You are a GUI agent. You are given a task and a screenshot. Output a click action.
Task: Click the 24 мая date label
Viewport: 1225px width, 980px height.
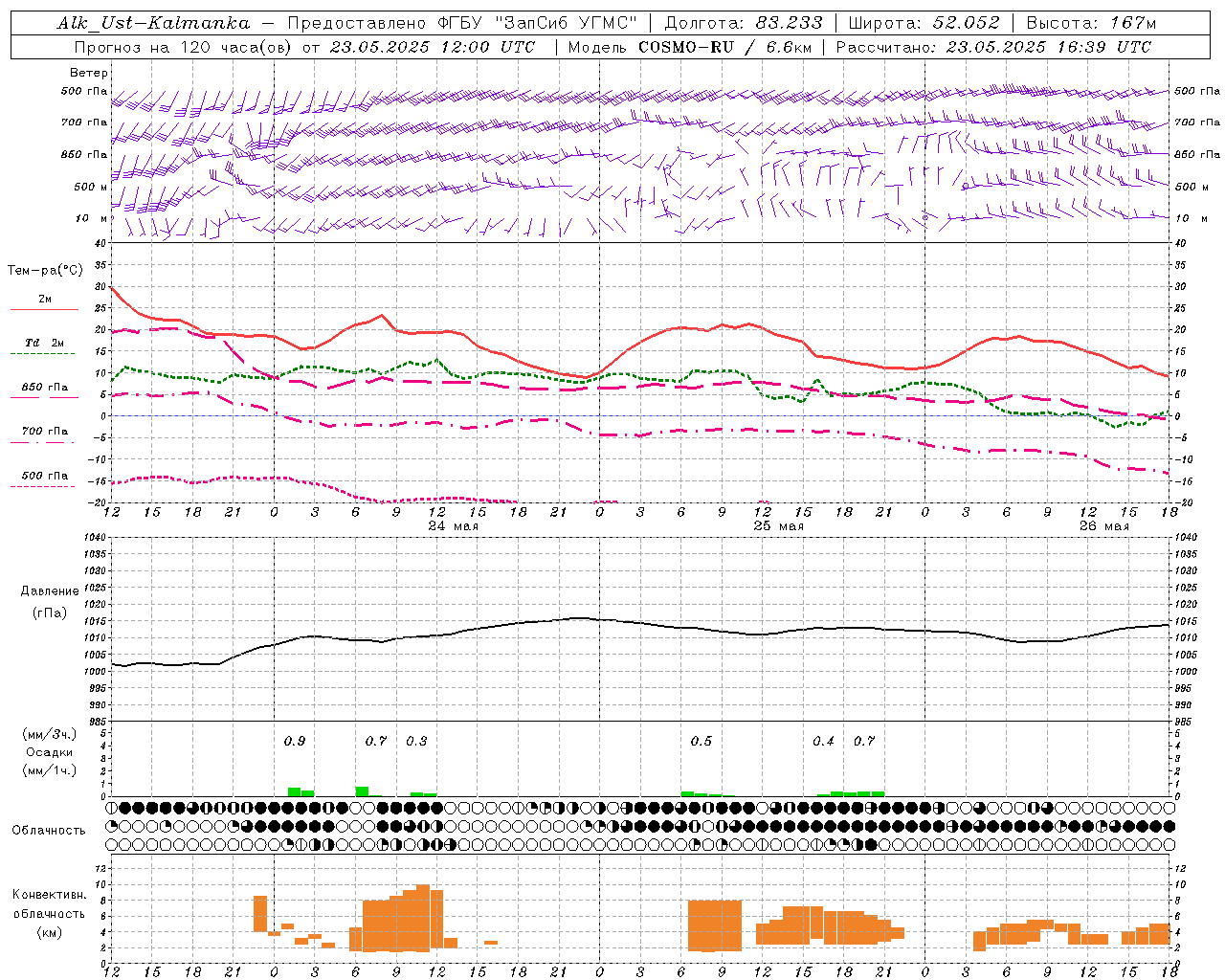454,526
